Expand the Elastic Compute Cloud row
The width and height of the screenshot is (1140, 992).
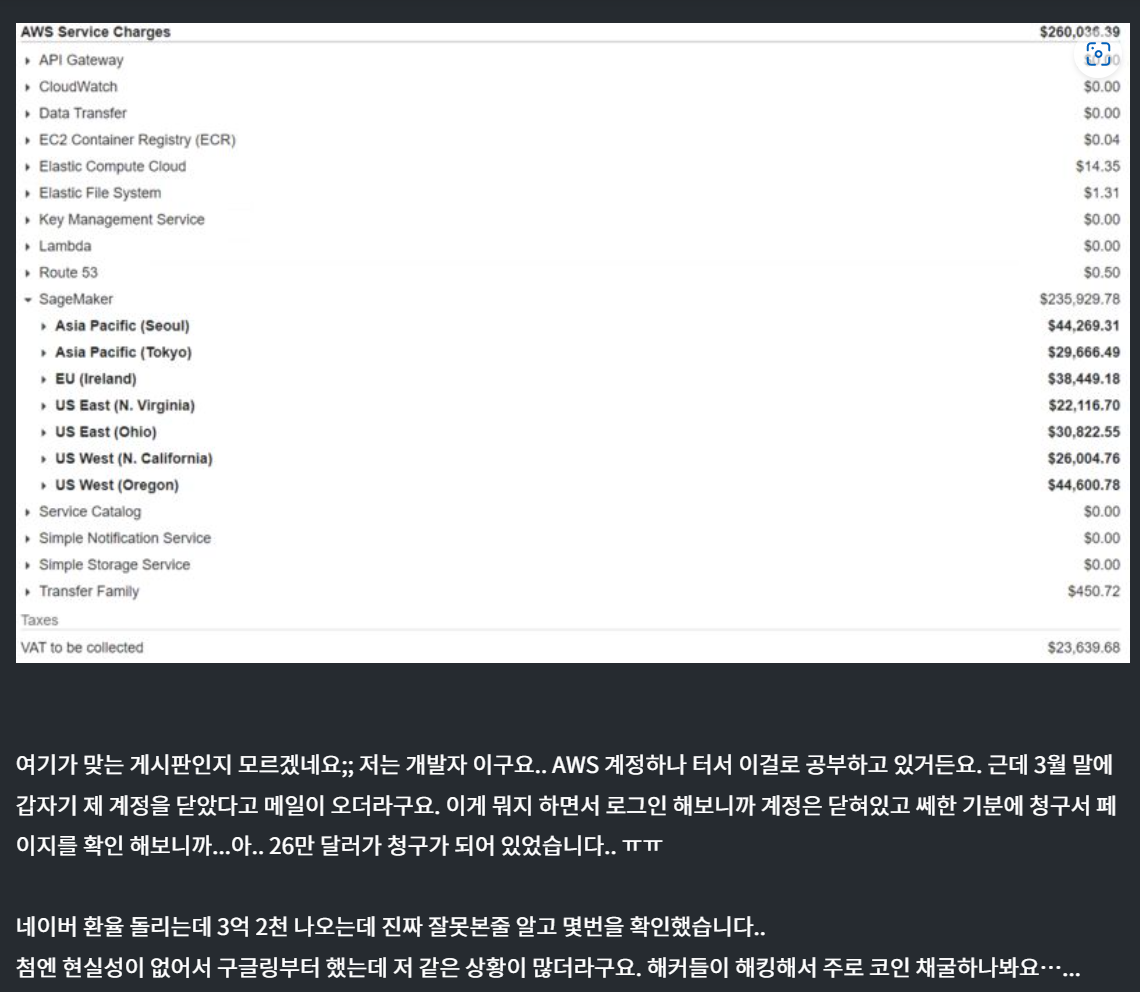(28, 166)
